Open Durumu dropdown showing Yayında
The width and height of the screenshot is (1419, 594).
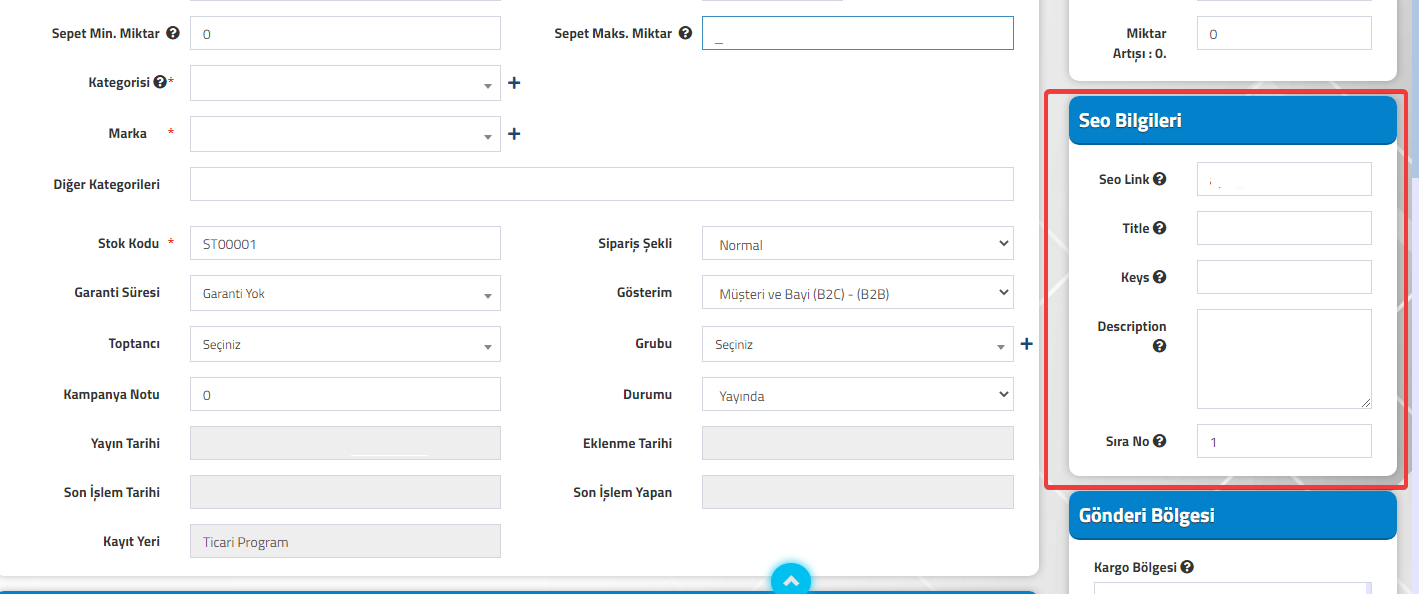click(x=857, y=395)
